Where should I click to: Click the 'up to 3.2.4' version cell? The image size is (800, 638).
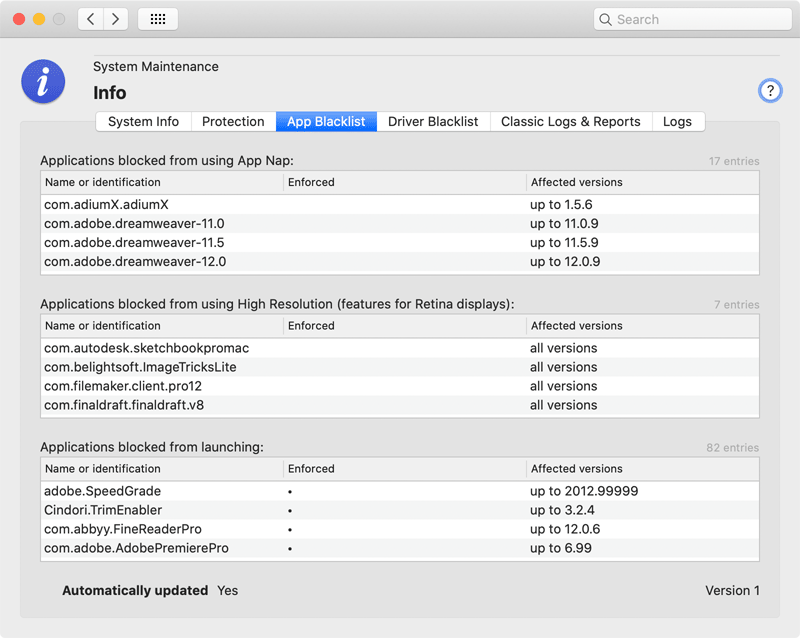pyautogui.click(x=562, y=510)
